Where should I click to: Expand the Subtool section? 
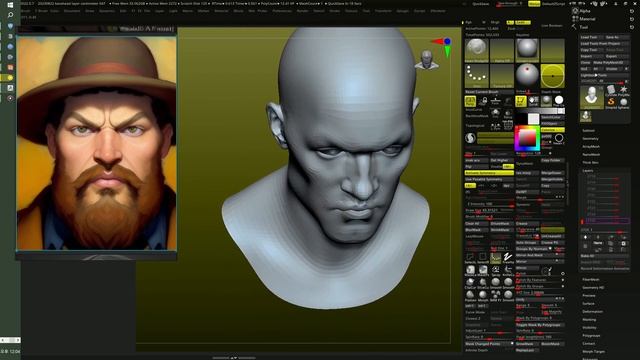click(588, 131)
